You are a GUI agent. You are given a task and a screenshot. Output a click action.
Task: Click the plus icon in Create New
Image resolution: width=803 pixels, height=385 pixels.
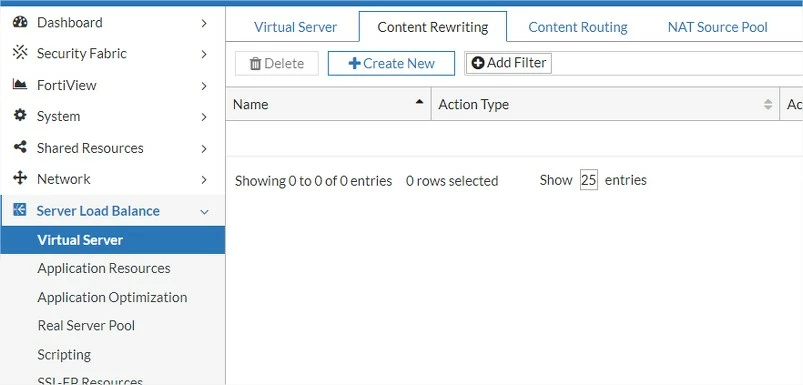click(x=354, y=63)
